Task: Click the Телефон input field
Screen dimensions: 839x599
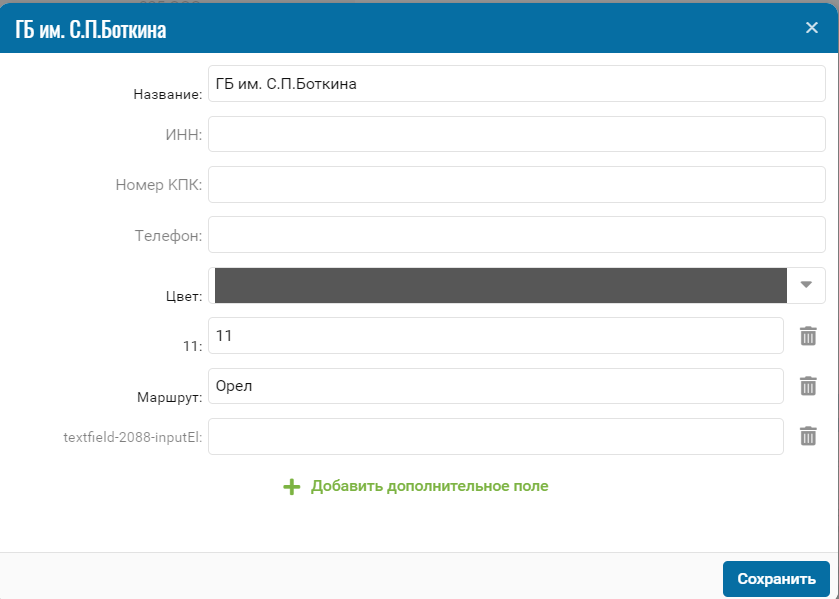Action: pyautogui.click(x=516, y=235)
